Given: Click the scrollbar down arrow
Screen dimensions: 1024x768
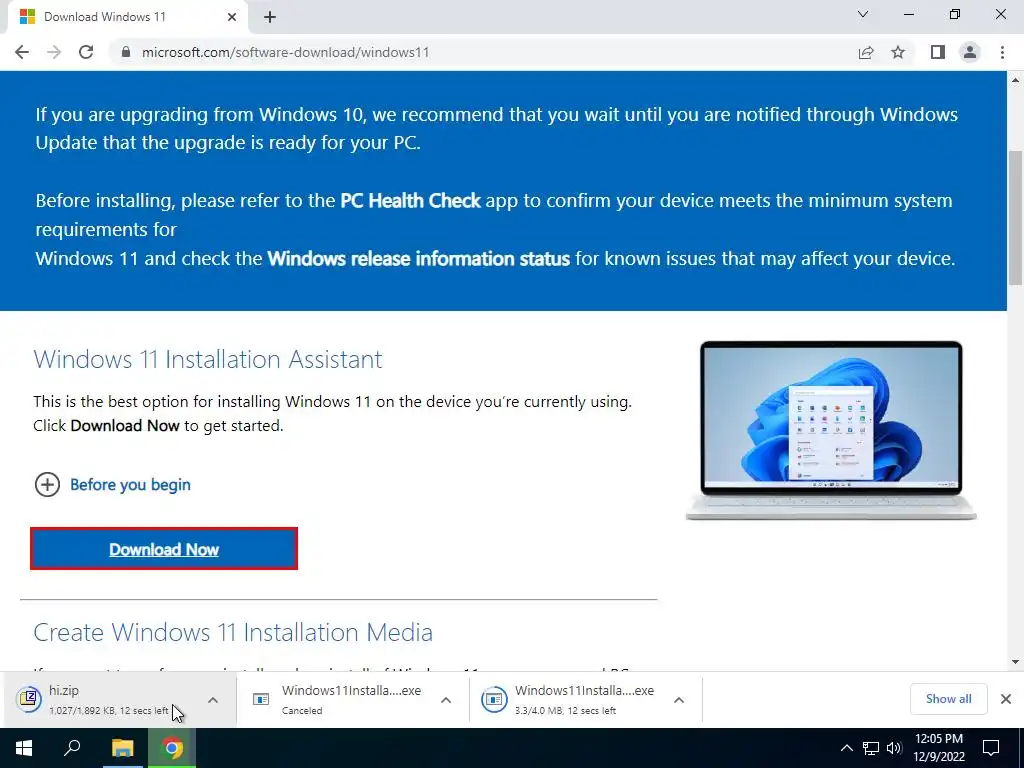Looking at the screenshot, I should (1015, 662).
